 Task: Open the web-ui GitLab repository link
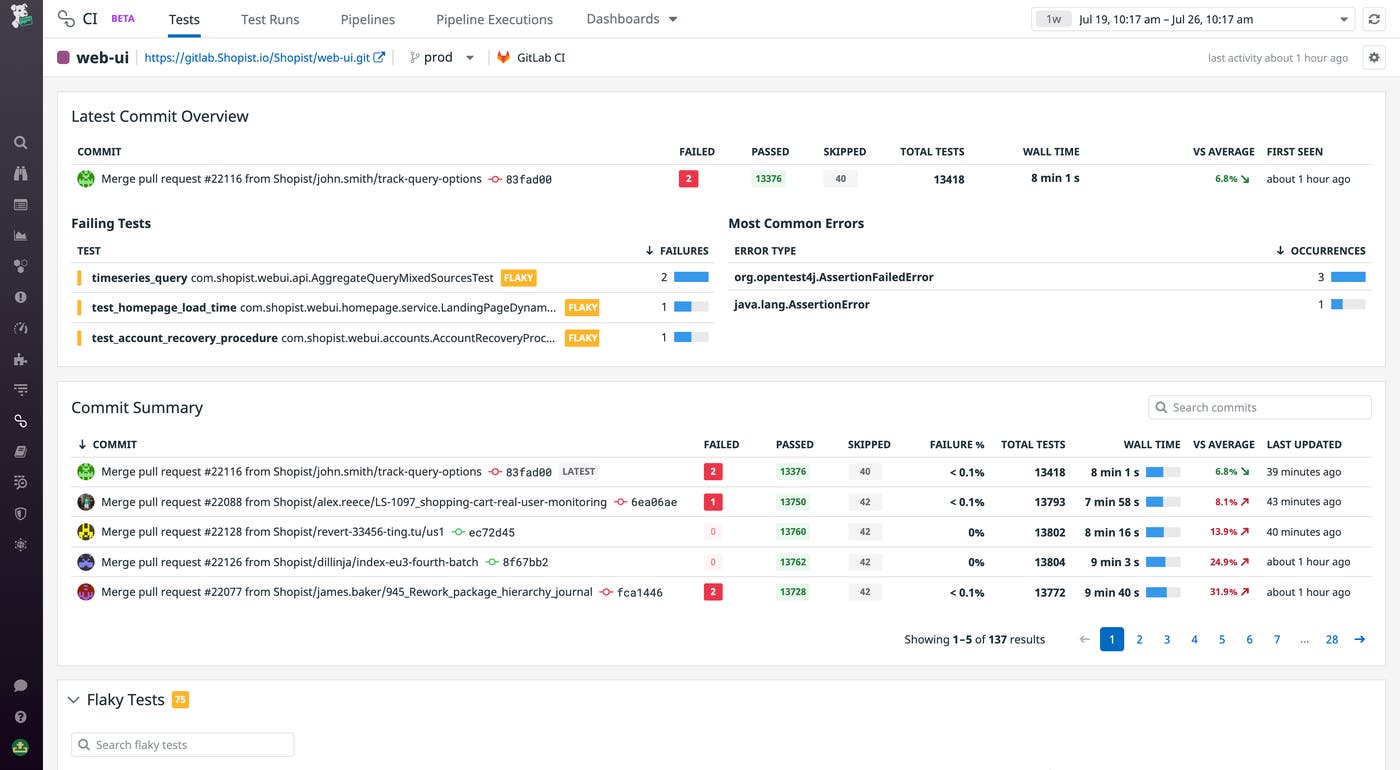[x=264, y=58]
